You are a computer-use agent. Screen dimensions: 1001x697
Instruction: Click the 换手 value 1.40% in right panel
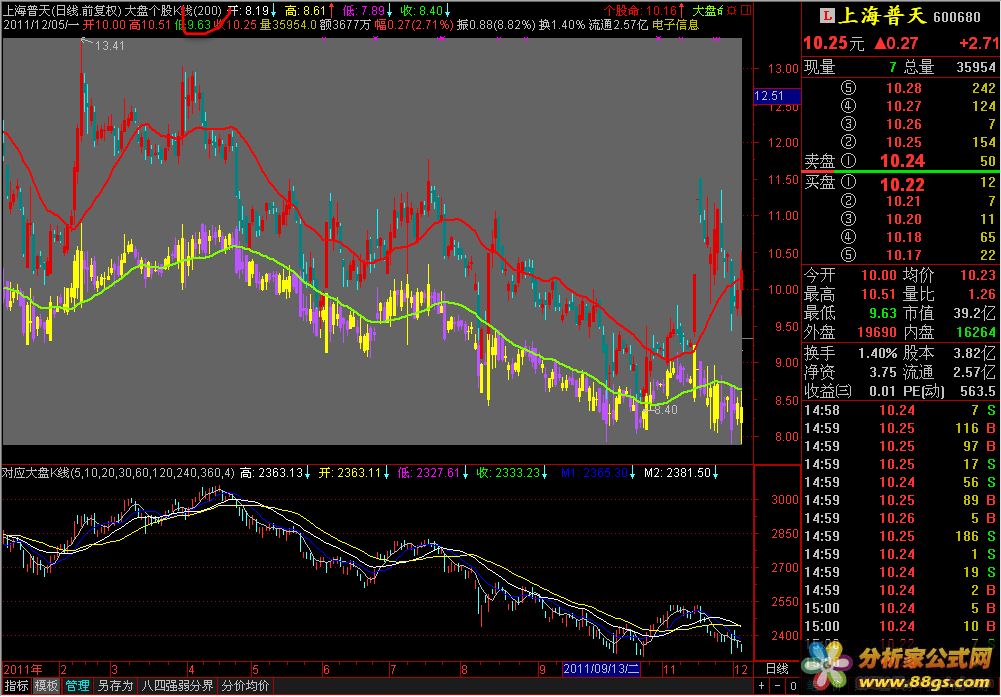877,353
